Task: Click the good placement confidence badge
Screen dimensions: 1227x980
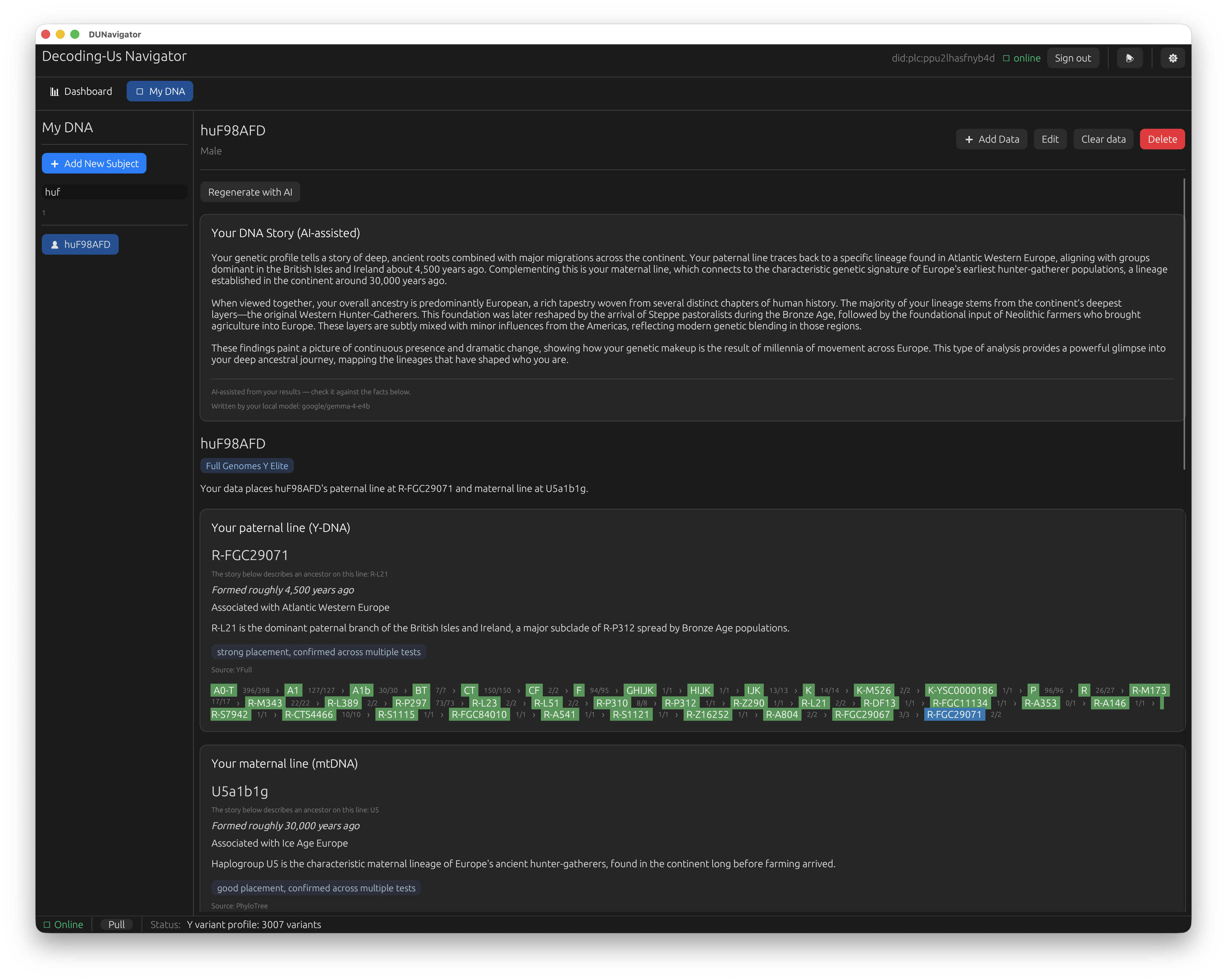Action: pyautogui.click(x=316, y=888)
